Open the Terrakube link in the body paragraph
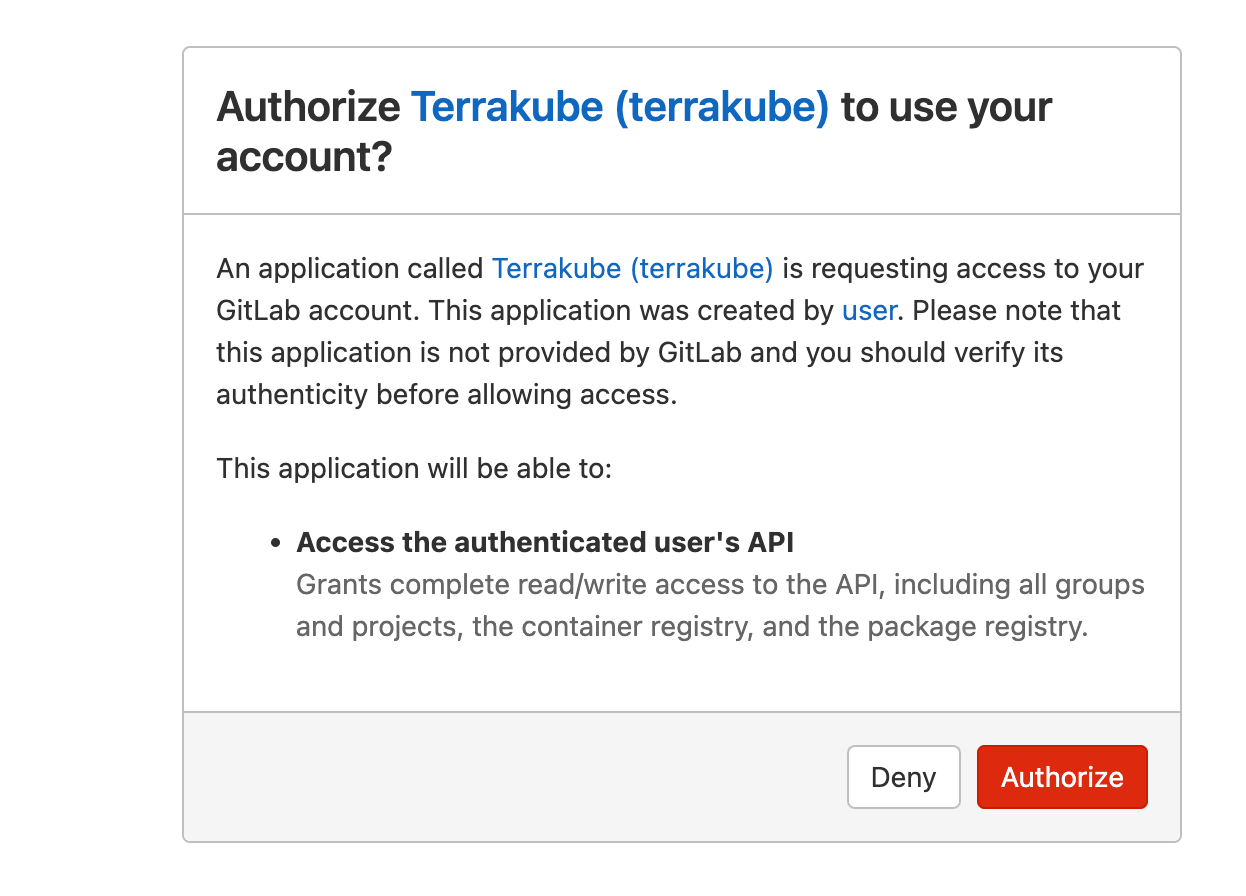1246x896 pixels. tap(632, 268)
